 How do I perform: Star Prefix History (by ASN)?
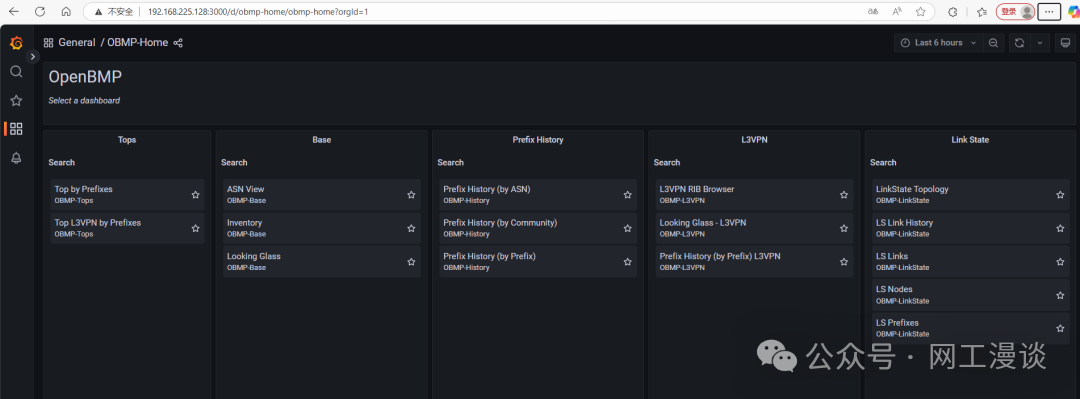click(627, 195)
